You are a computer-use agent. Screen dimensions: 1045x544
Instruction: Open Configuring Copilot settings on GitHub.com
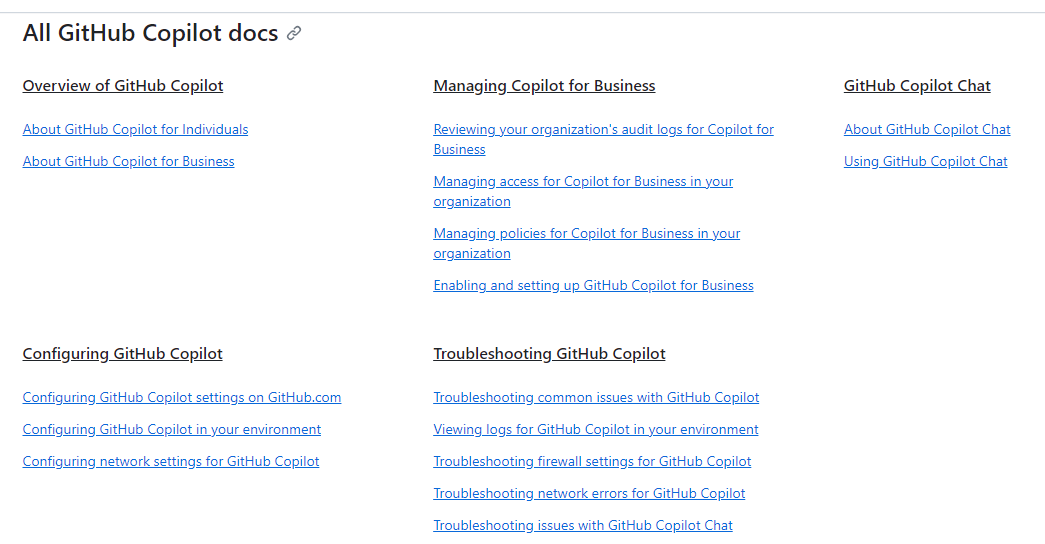pos(182,397)
